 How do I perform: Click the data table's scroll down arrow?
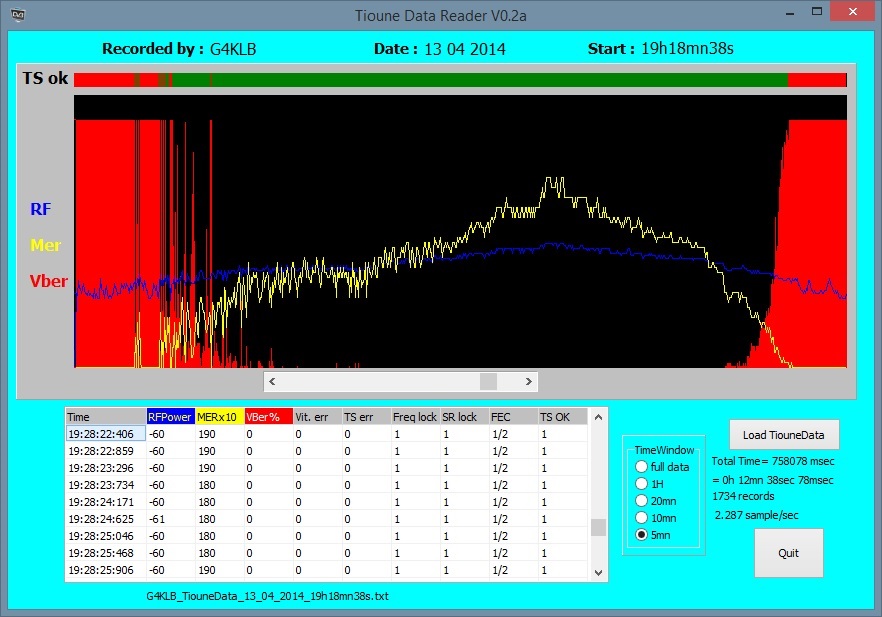598,572
